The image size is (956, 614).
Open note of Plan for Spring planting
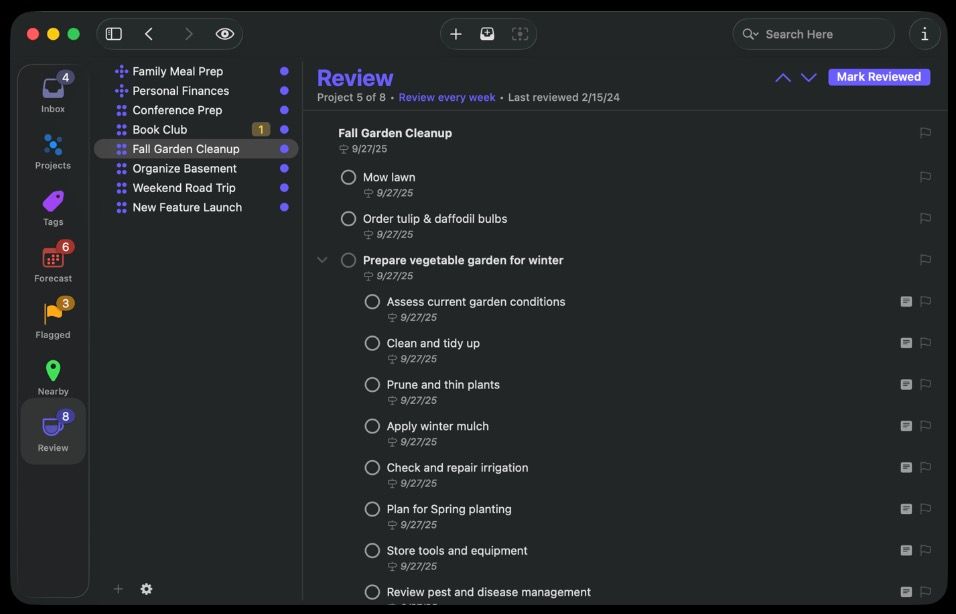tap(906, 509)
